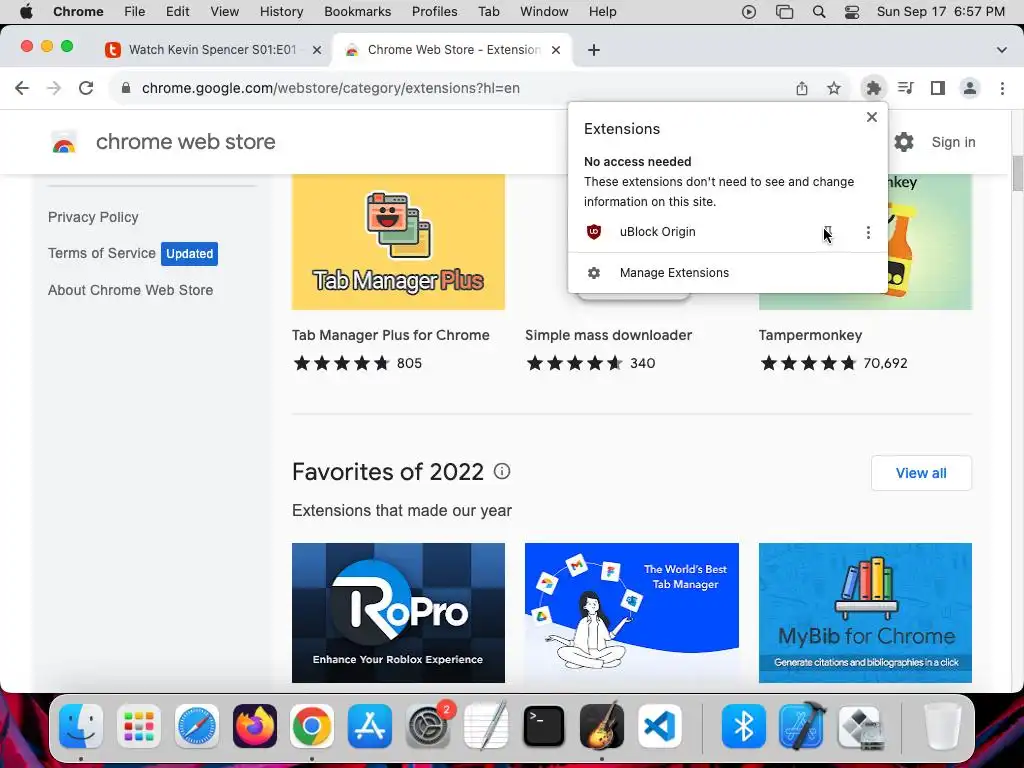
Task: View site information lock icon
Action: (x=126, y=88)
